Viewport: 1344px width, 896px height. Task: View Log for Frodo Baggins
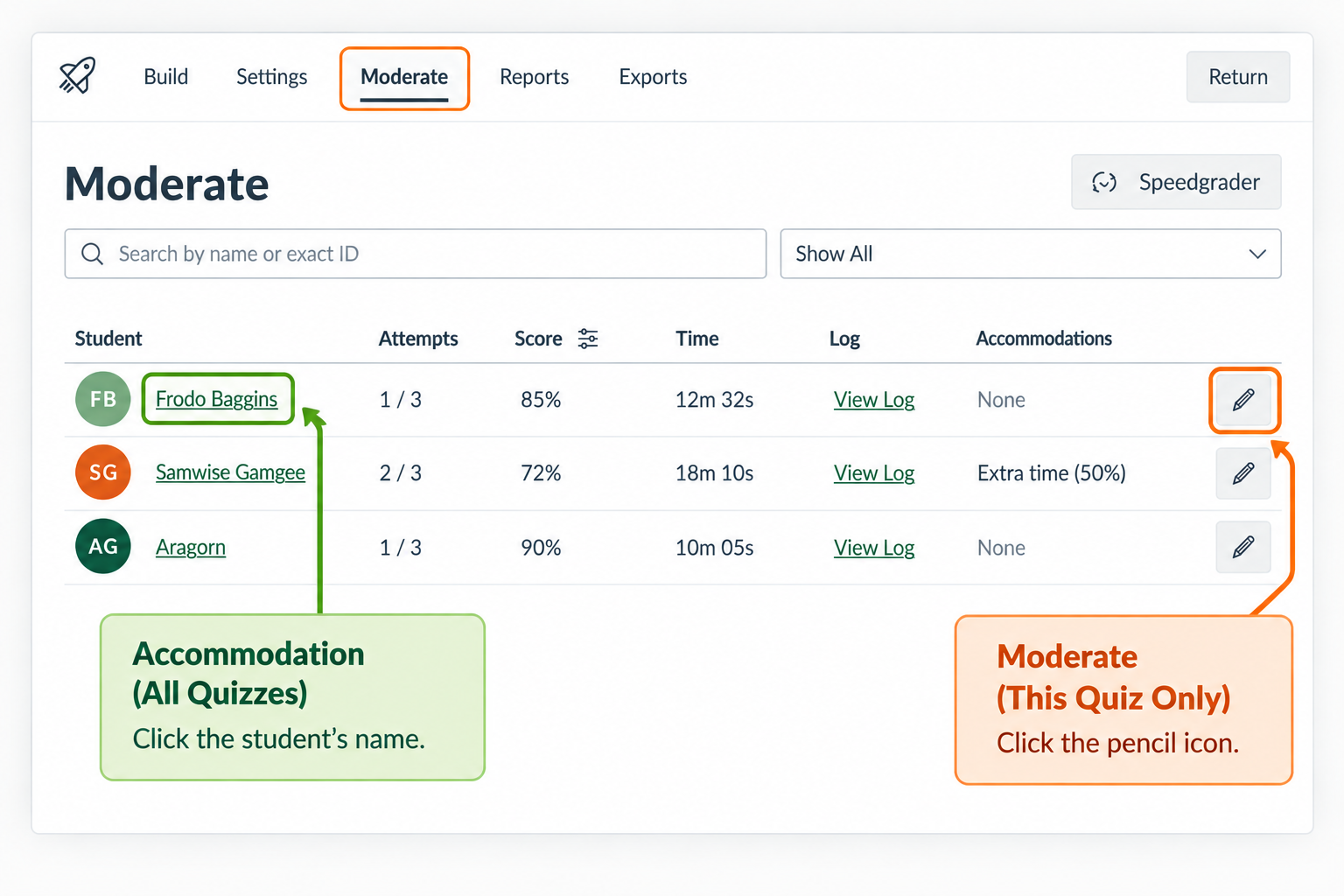tap(874, 400)
